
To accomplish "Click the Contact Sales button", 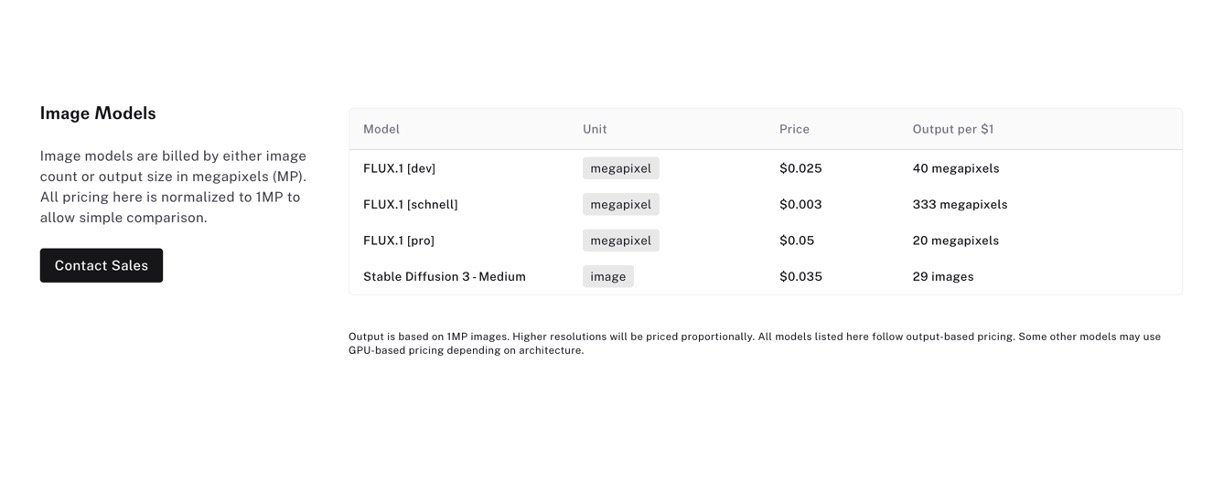I will (101, 265).
